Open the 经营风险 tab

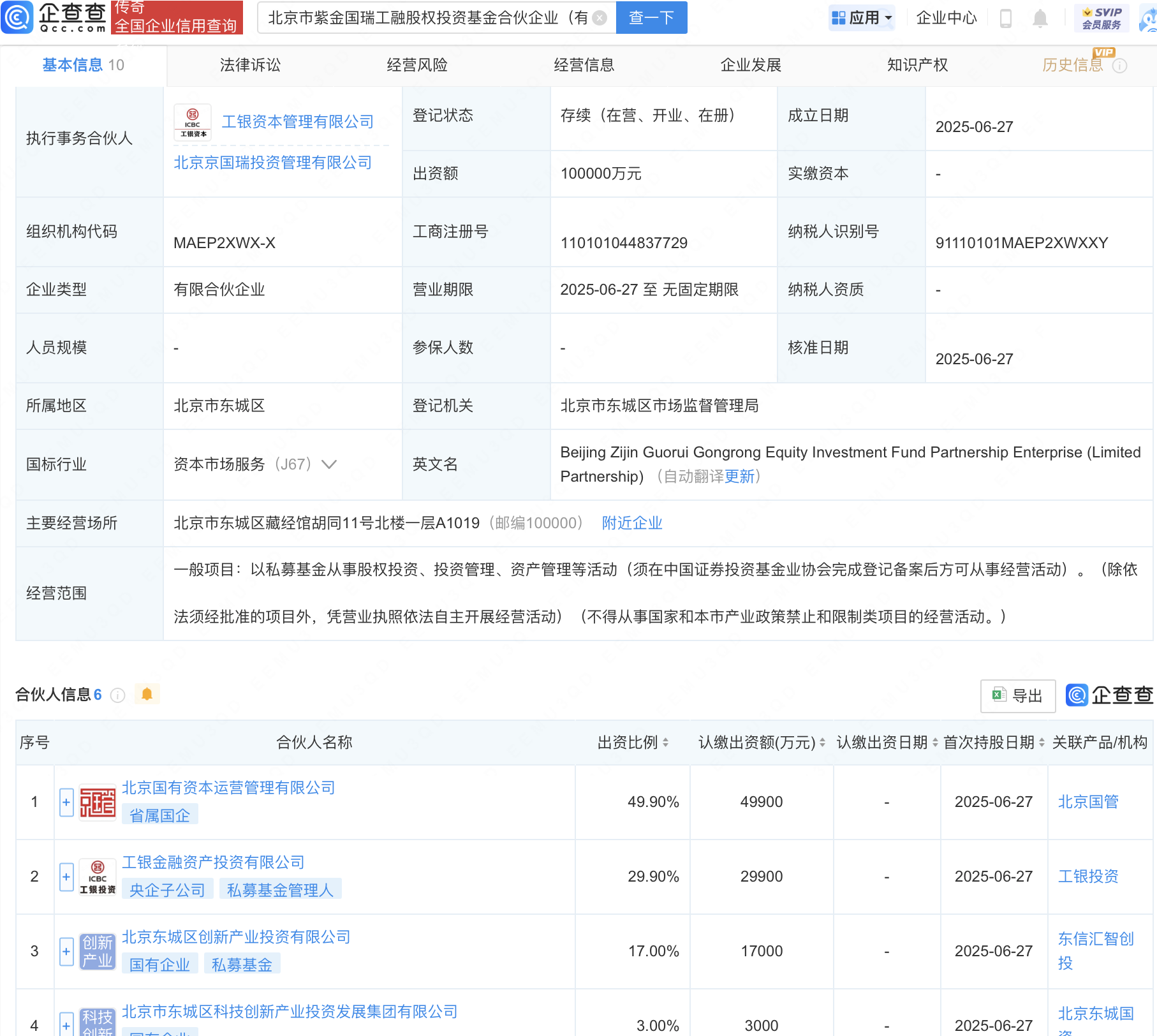coord(417,65)
